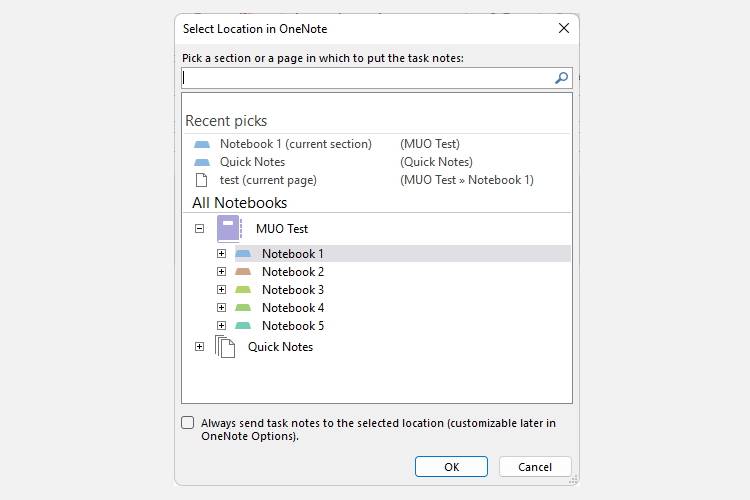Click the light green tab icon of Notebook 3
Viewport: 750px width, 500px height.
coord(243,289)
